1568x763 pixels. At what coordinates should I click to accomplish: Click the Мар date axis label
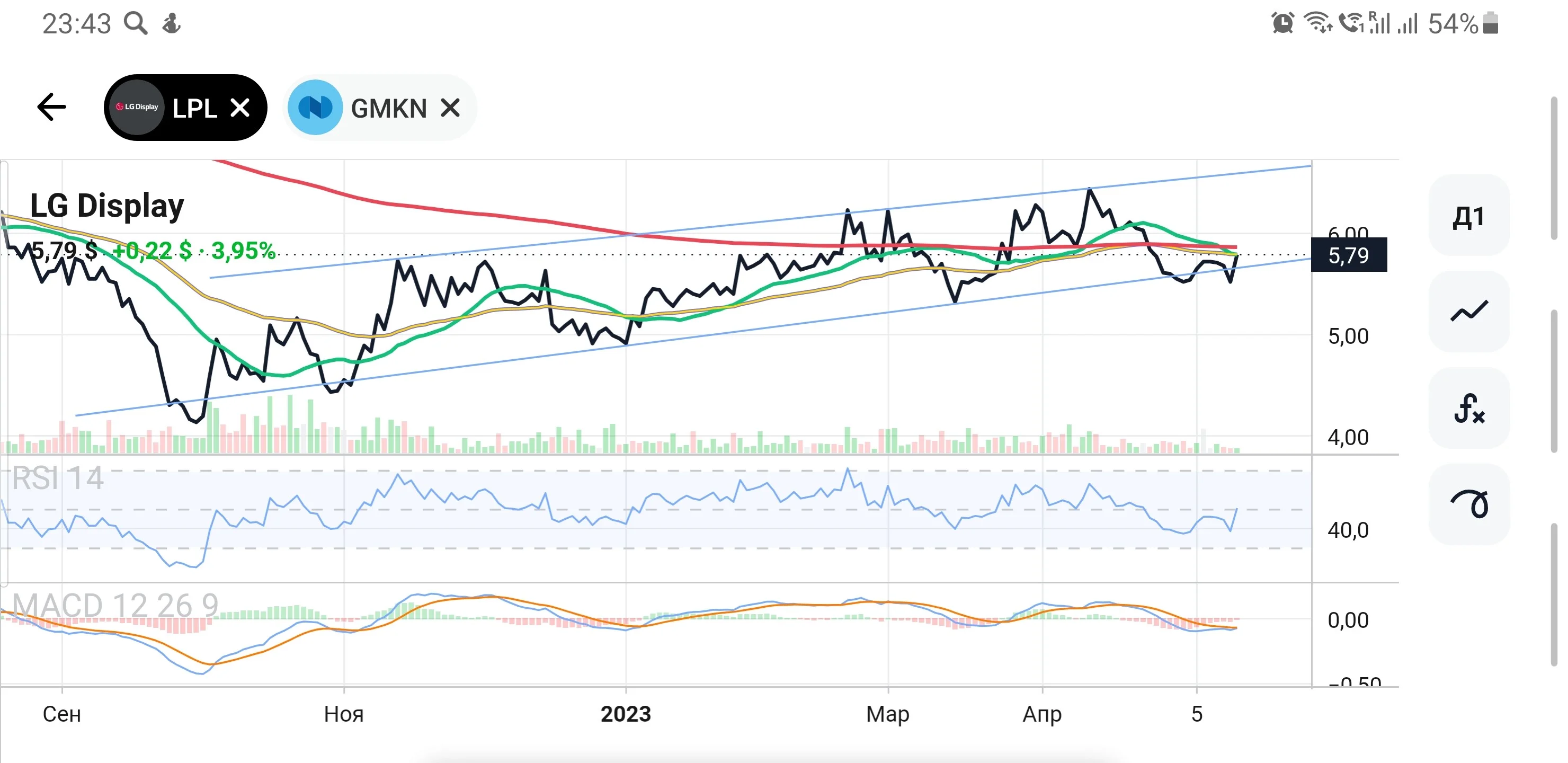pyautogui.click(x=887, y=714)
